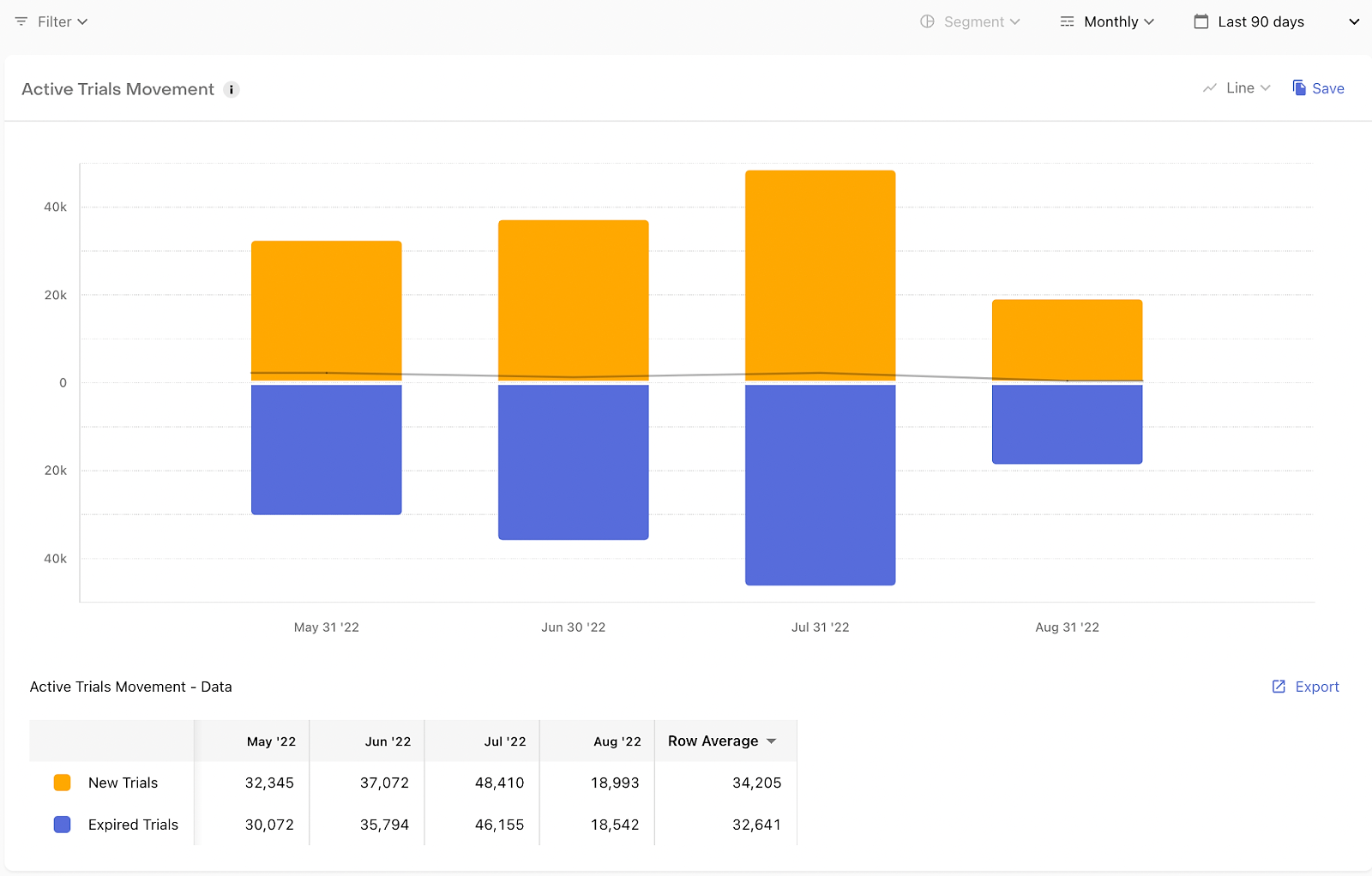This screenshot has height=876, width=1372.
Task: Click the Export link
Action: (1317, 687)
